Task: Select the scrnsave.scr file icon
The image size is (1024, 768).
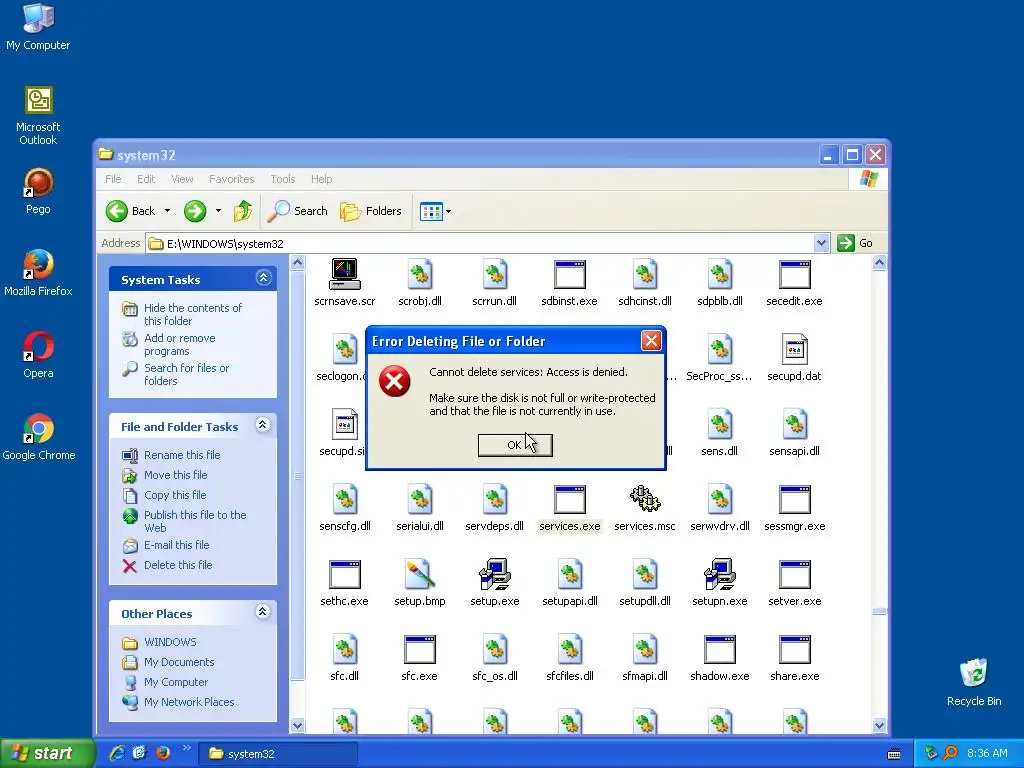Action: coord(344,274)
